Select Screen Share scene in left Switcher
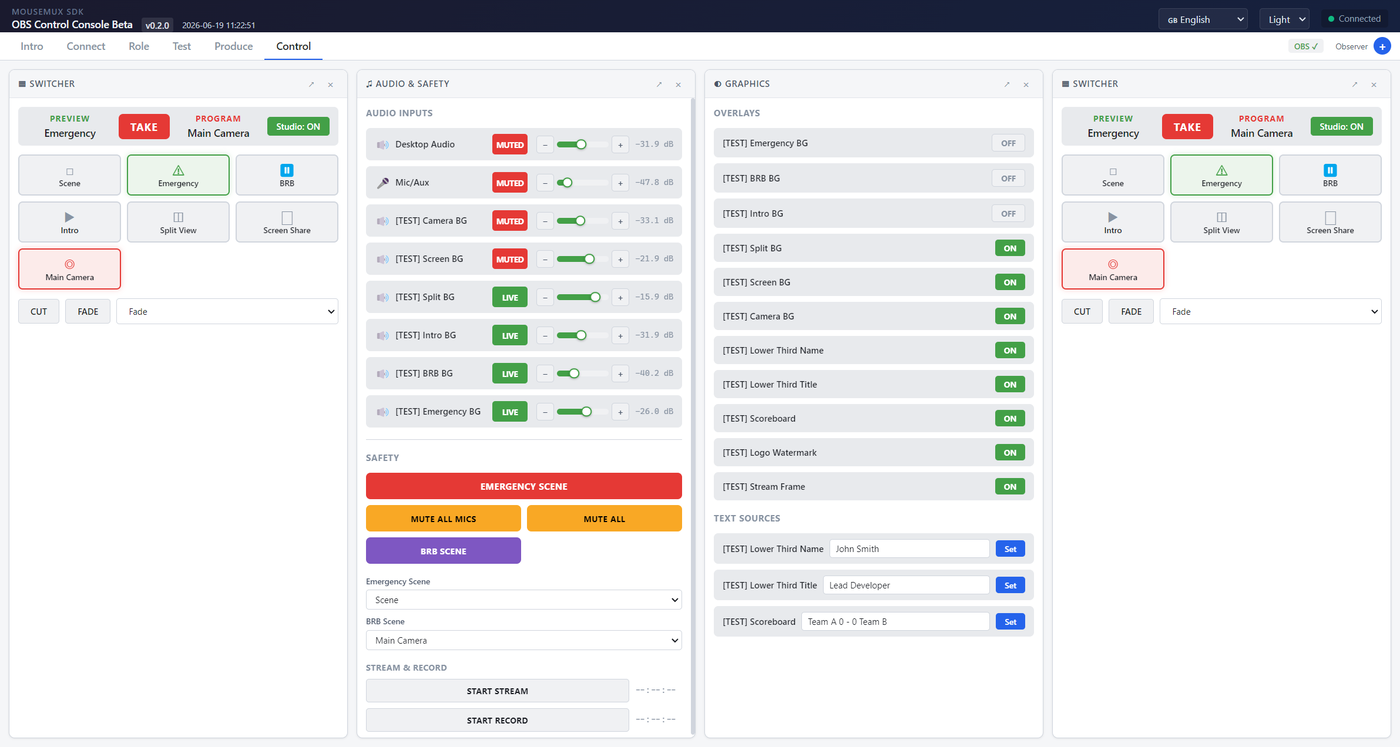 coord(287,222)
